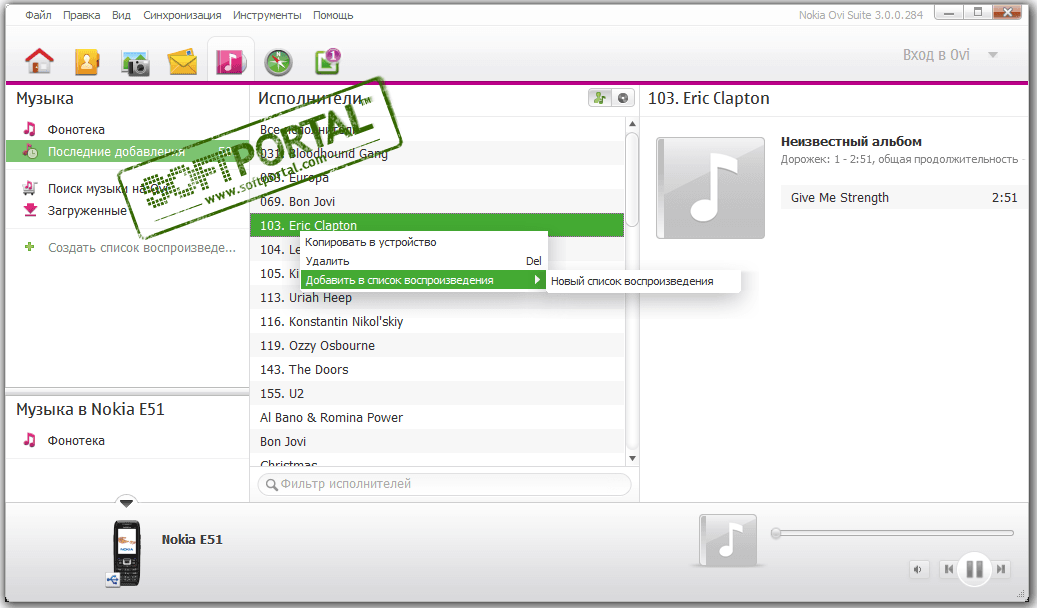Click the unknown album cover art
This screenshot has width=1037, height=608.
710,188
